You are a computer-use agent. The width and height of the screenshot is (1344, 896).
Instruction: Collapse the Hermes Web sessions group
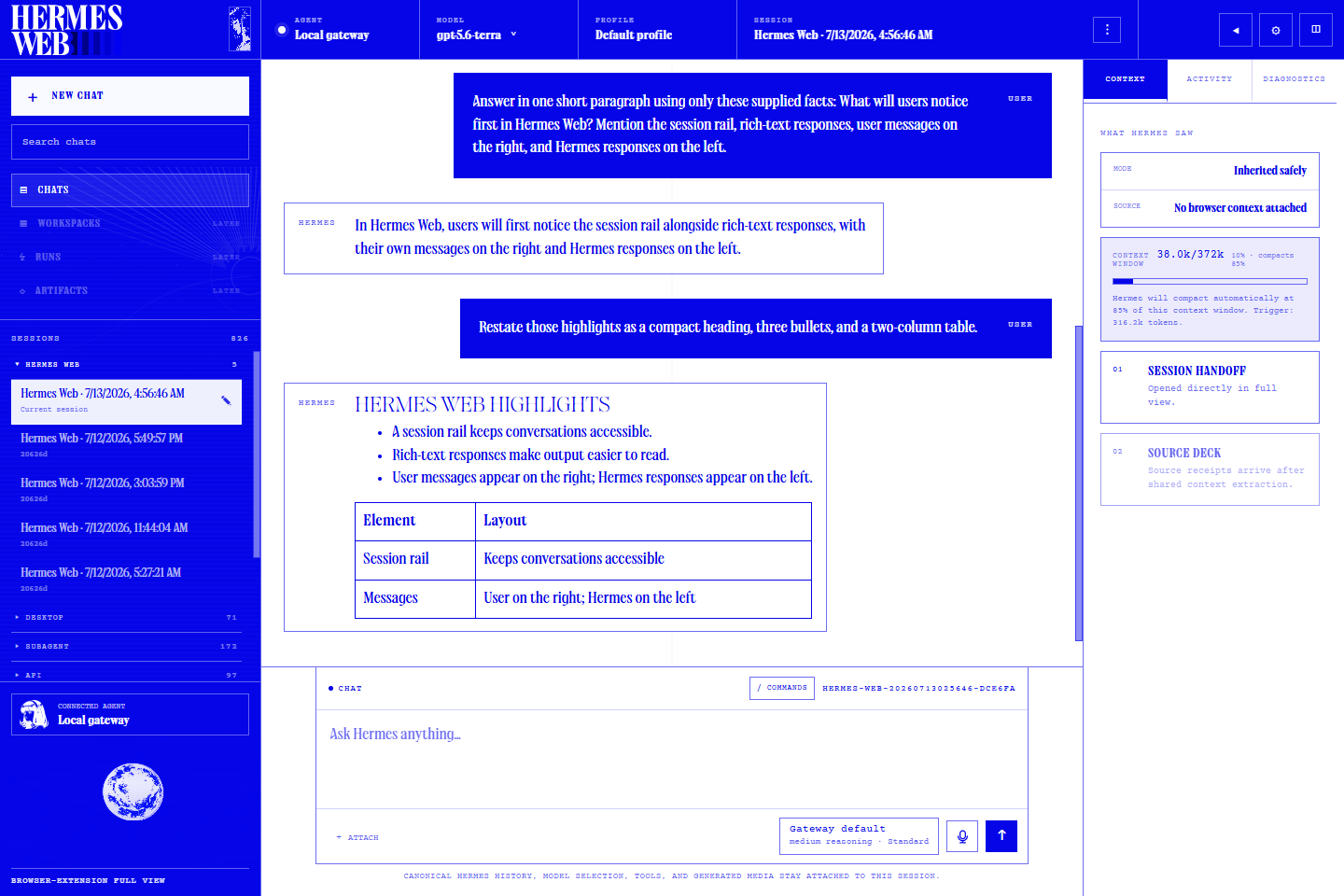click(x=126, y=364)
